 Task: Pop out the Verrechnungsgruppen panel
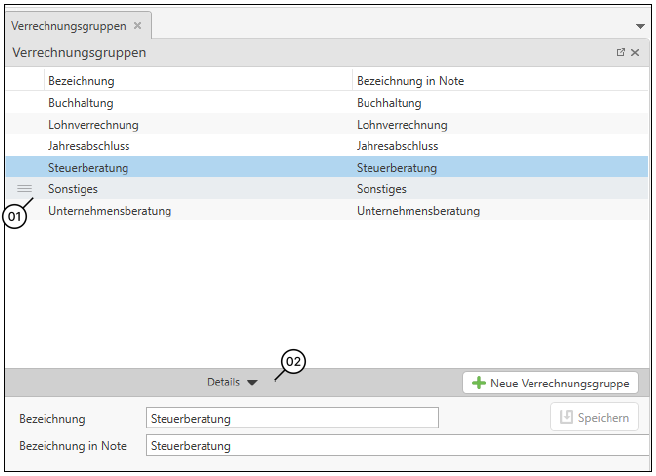[x=620, y=52]
